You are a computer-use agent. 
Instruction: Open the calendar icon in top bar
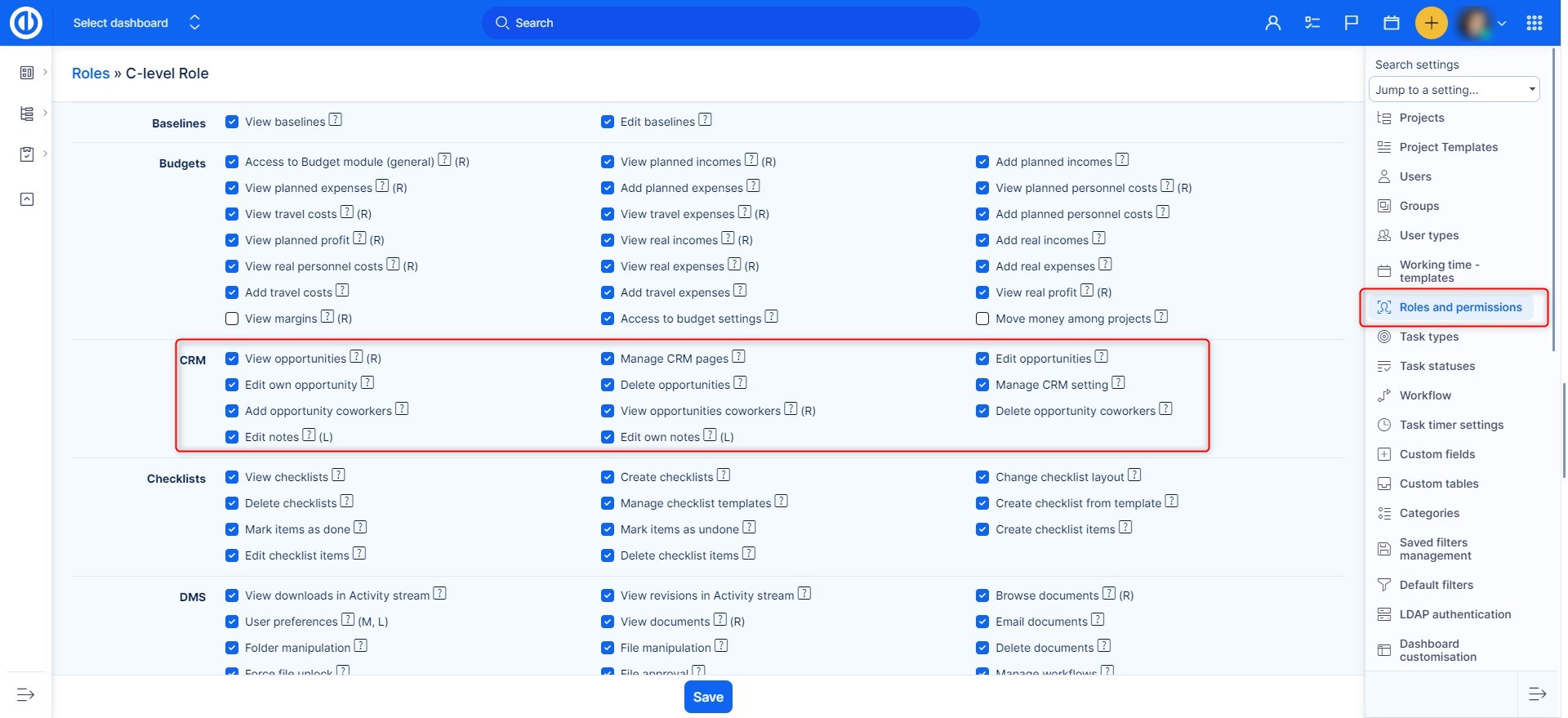click(x=1392, y=23)
